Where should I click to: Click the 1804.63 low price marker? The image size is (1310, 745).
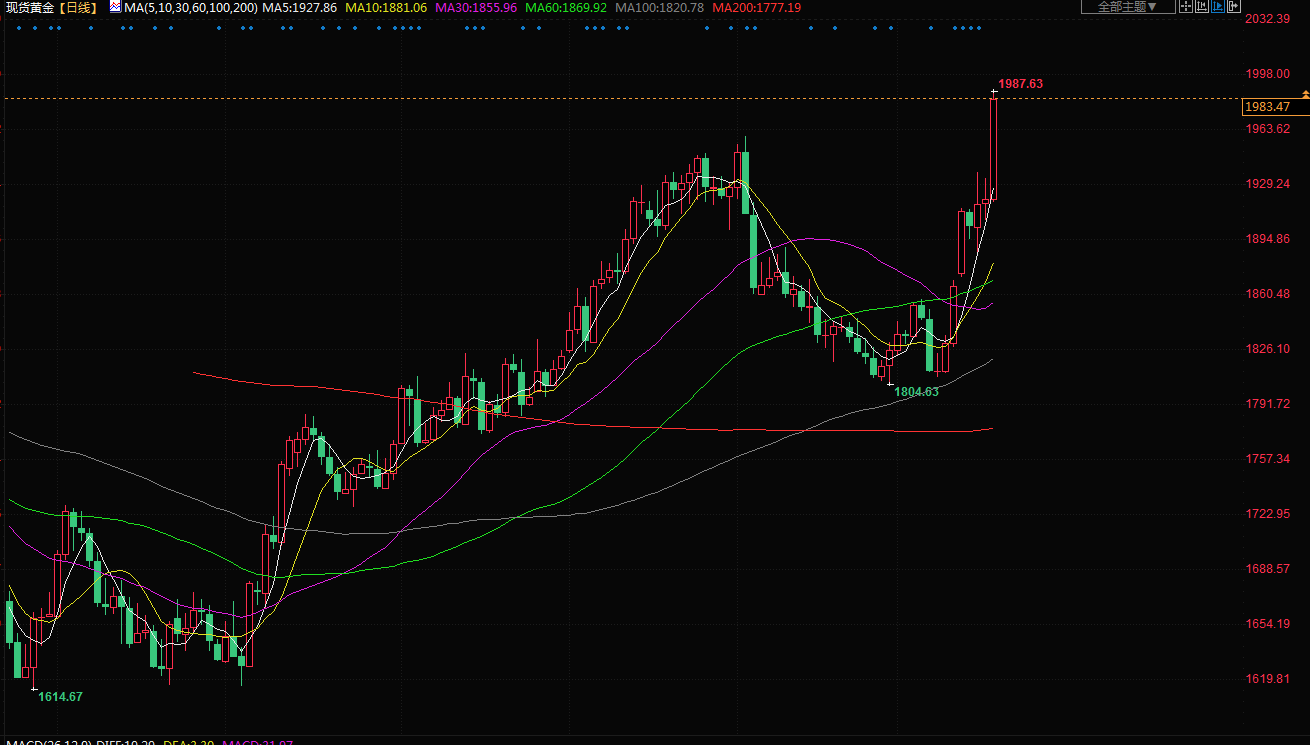916,392
